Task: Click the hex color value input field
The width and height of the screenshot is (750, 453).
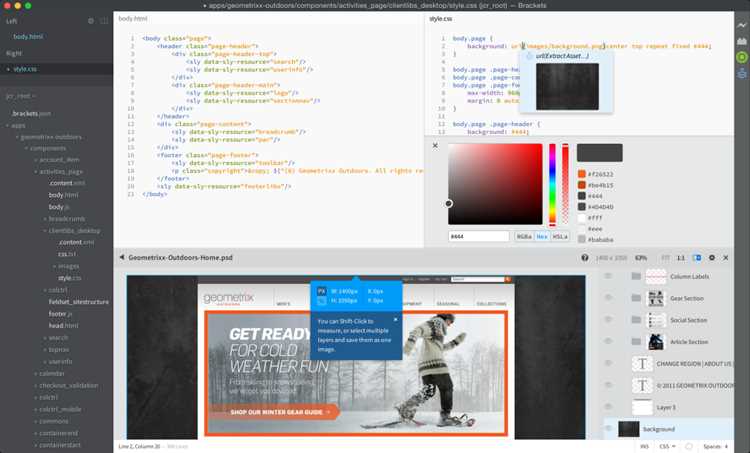Action: click(479, 236)
